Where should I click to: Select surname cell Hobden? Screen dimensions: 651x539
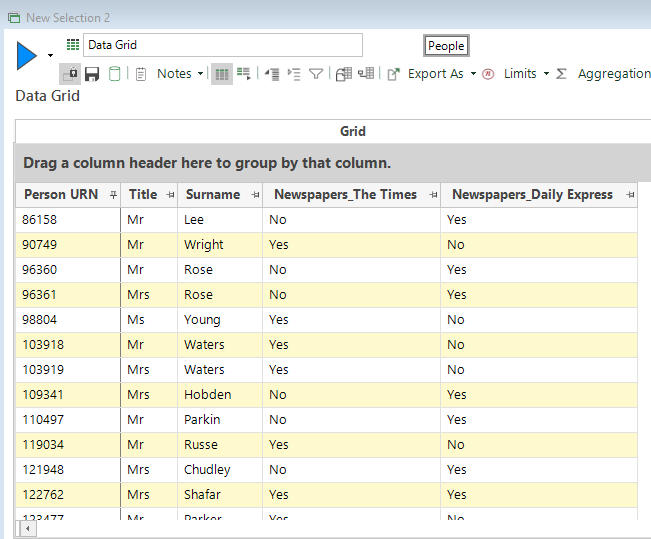220,394
